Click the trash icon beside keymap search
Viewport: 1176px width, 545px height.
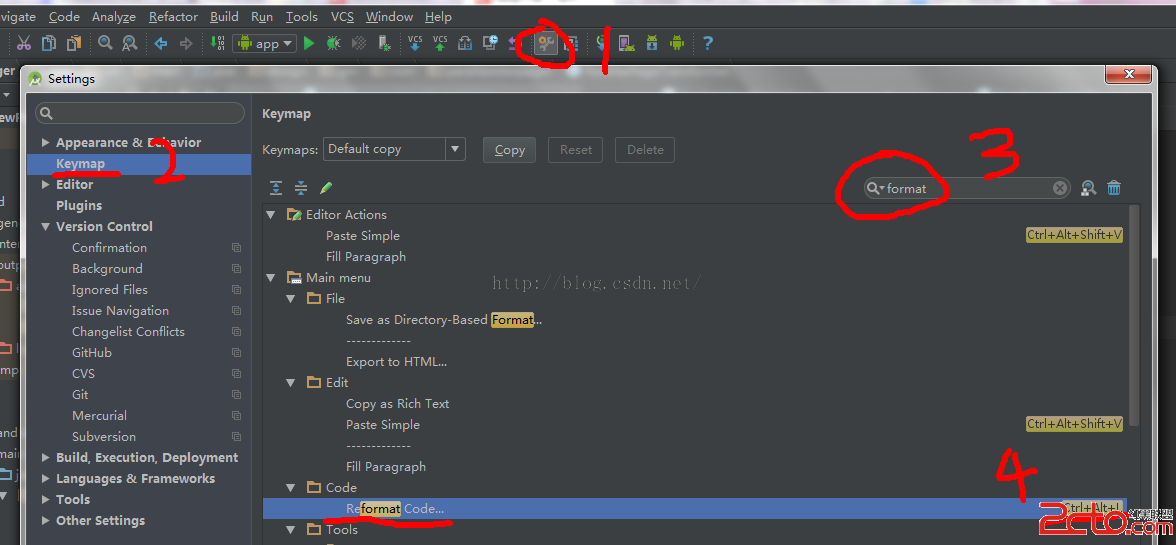click(x=1114, y=188)
